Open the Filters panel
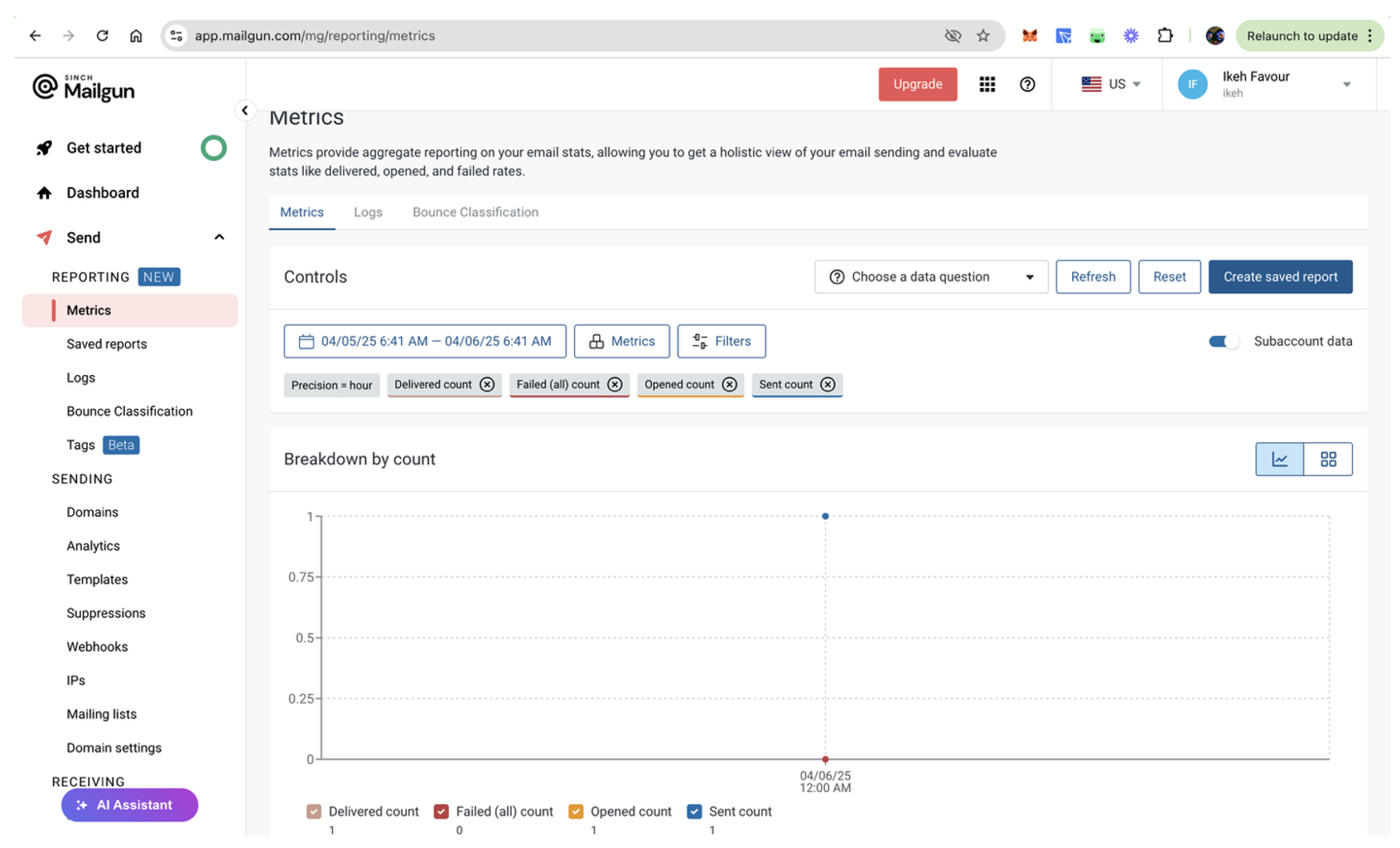The height and width of the screenshot is (848, 1400). click(x=721, y=341)
